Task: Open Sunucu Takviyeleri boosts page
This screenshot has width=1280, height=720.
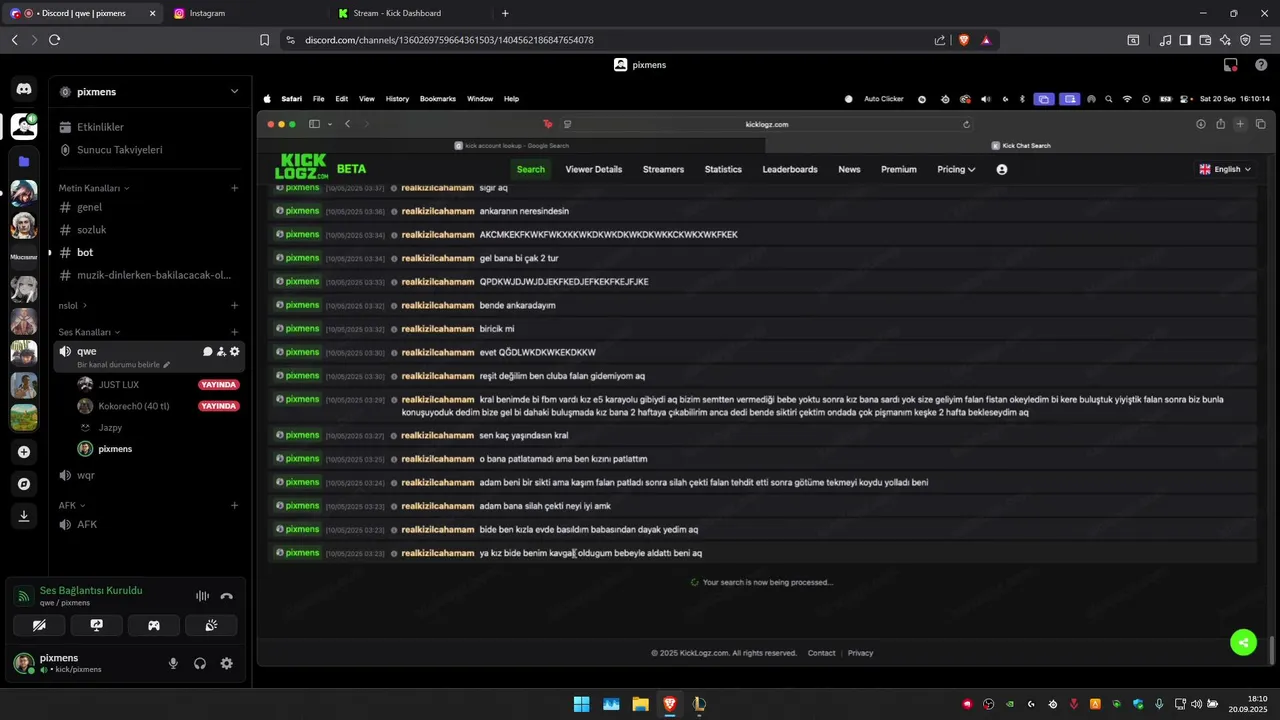Action: 150,150
